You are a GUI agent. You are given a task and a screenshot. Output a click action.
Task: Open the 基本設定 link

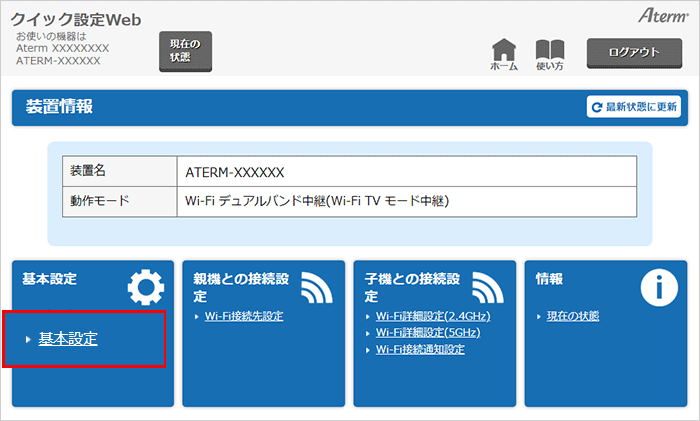pos(68,340)
